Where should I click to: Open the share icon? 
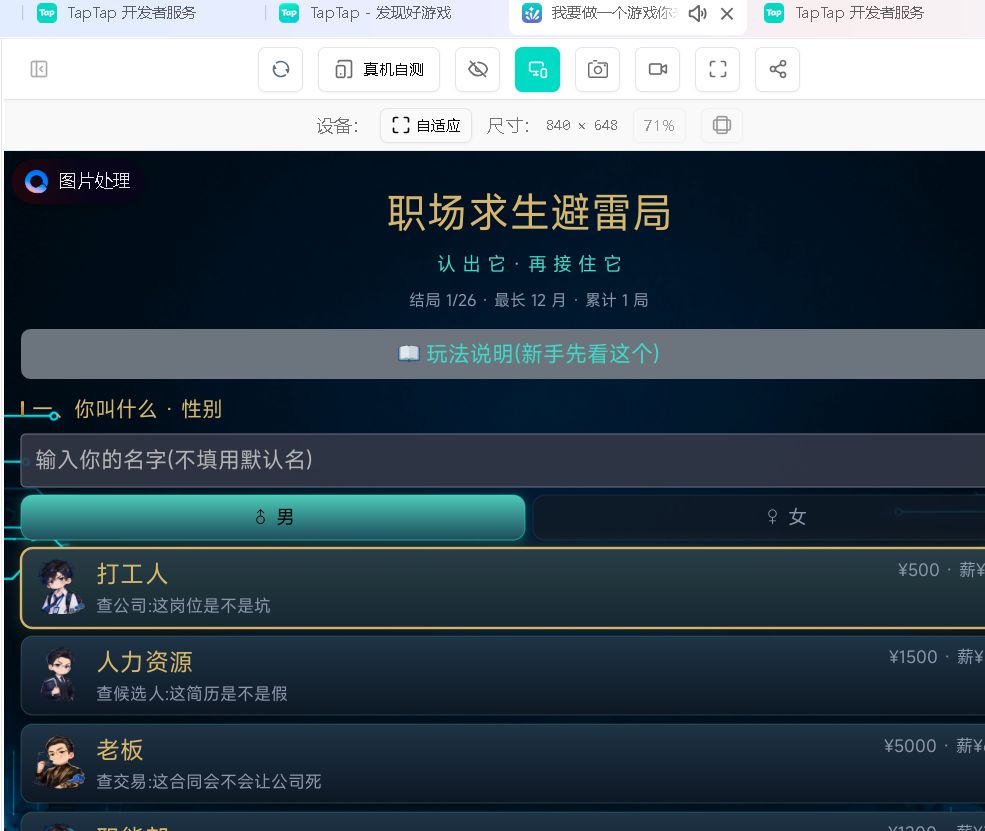(777, 69)
